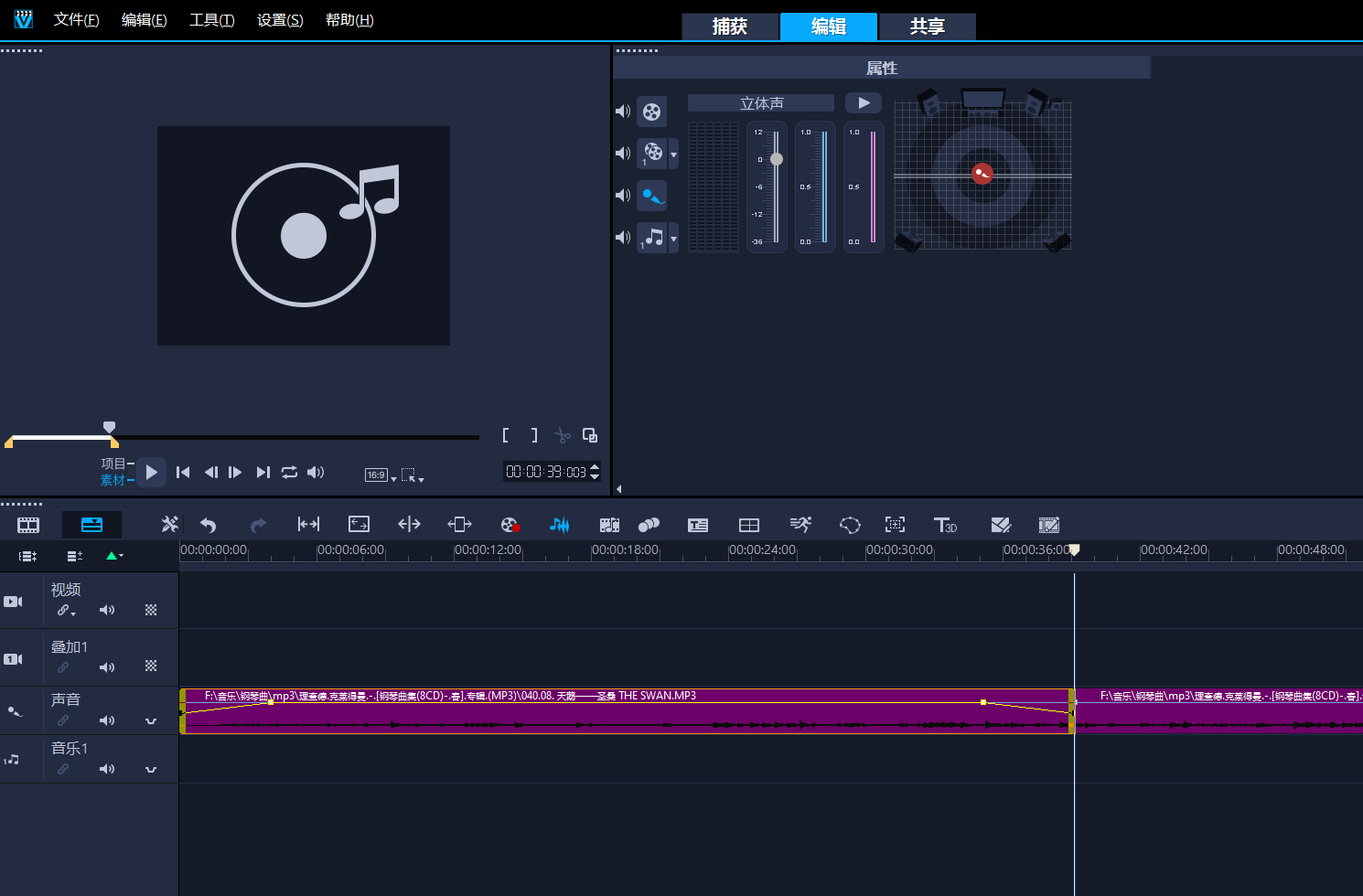Play the preview
The width and height of the screenshot is (1363, 896).
click(x=152, y=472)
